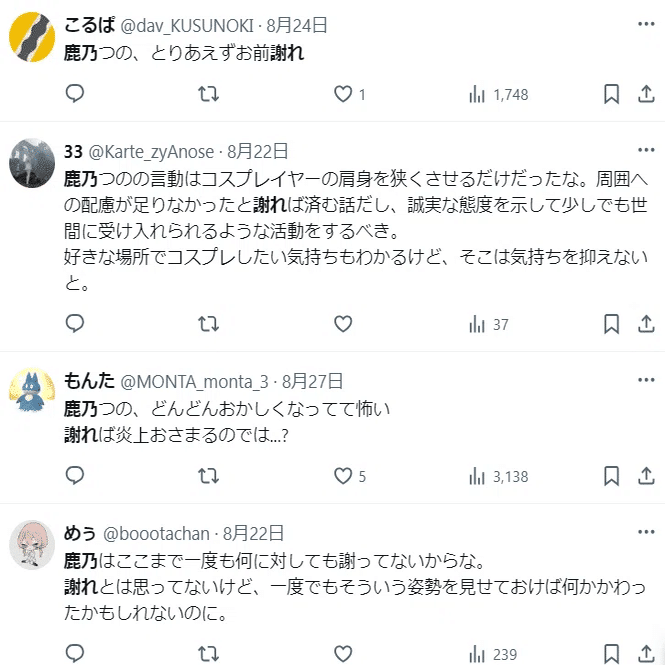Share こるぱ's tweet
This screenshot has width=665, height=665.
tap(646, 94)
